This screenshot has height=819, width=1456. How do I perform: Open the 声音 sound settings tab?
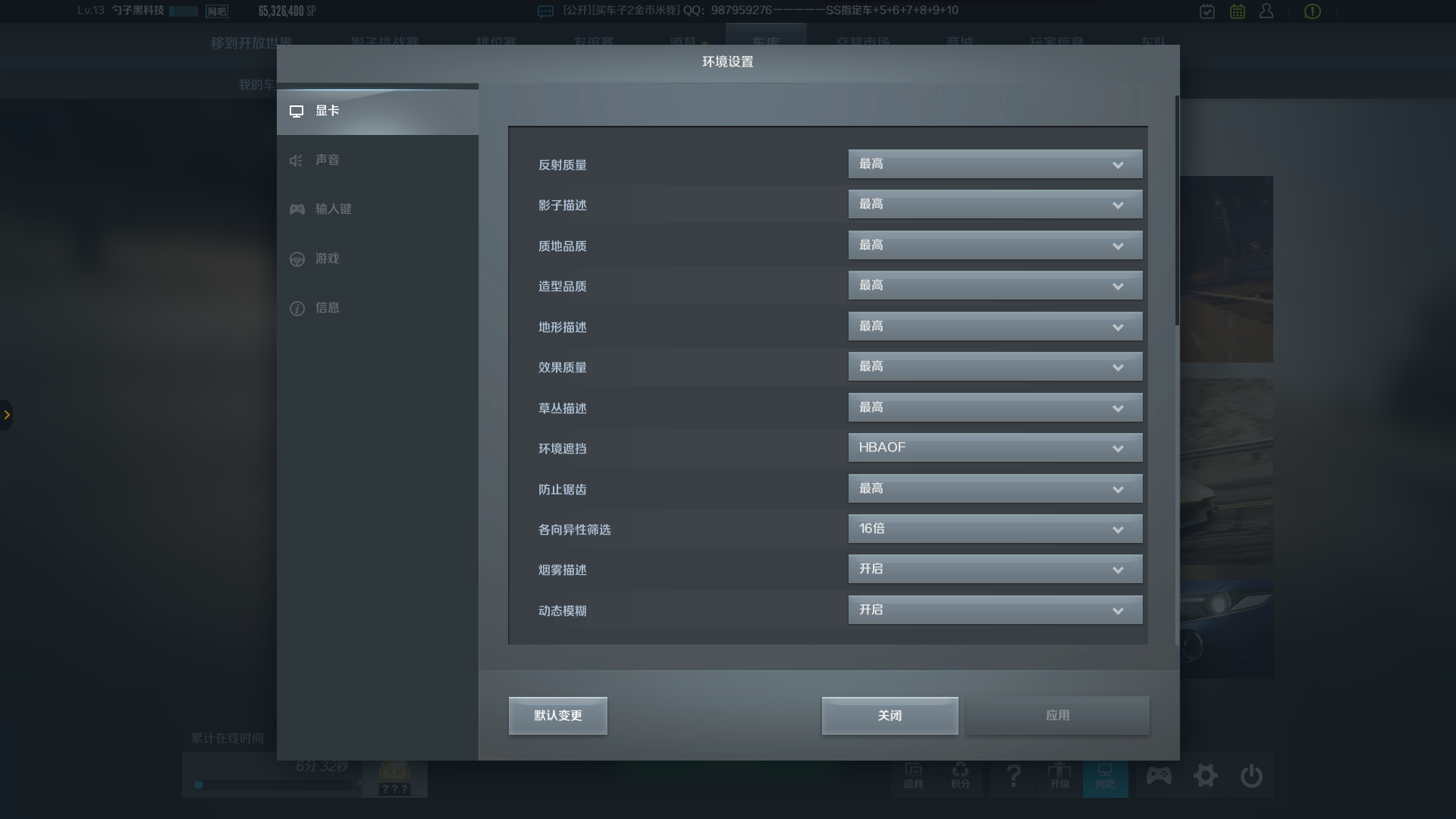(328, 160)
